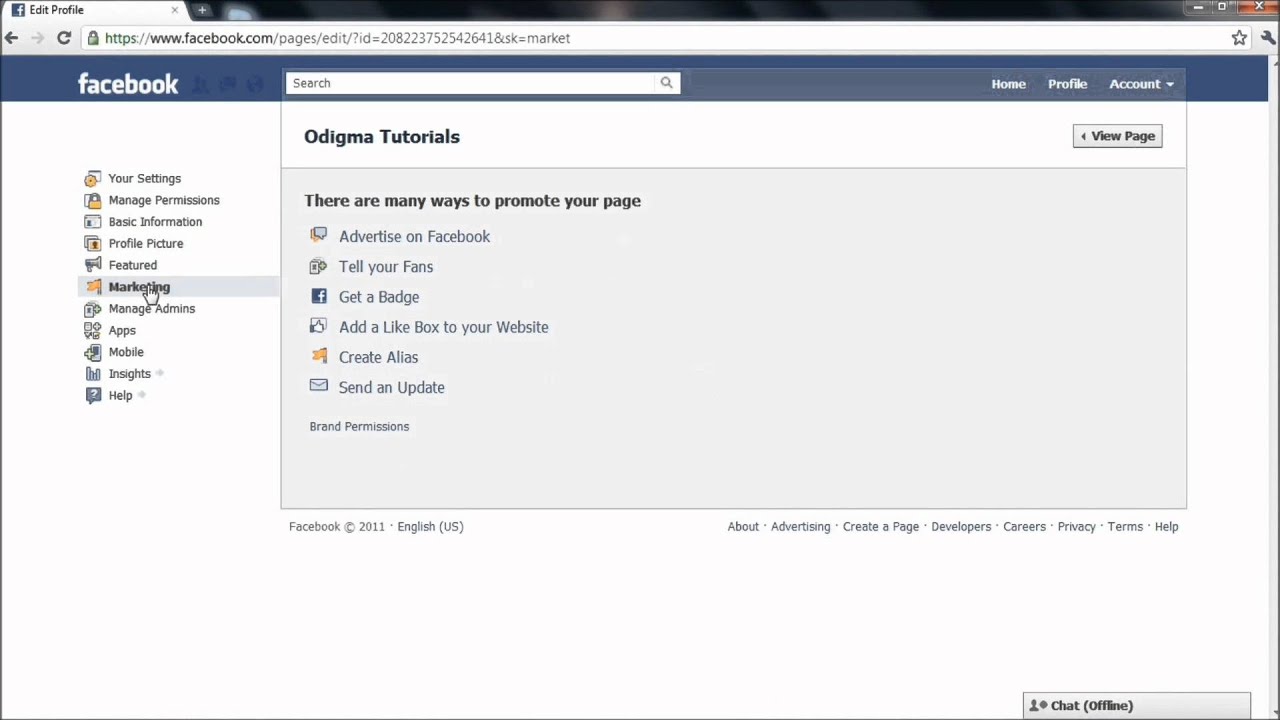The width and height of the screenshot is (1280, 720).
Task: Open the Account dropdown menu
Action: (1141, 84)
